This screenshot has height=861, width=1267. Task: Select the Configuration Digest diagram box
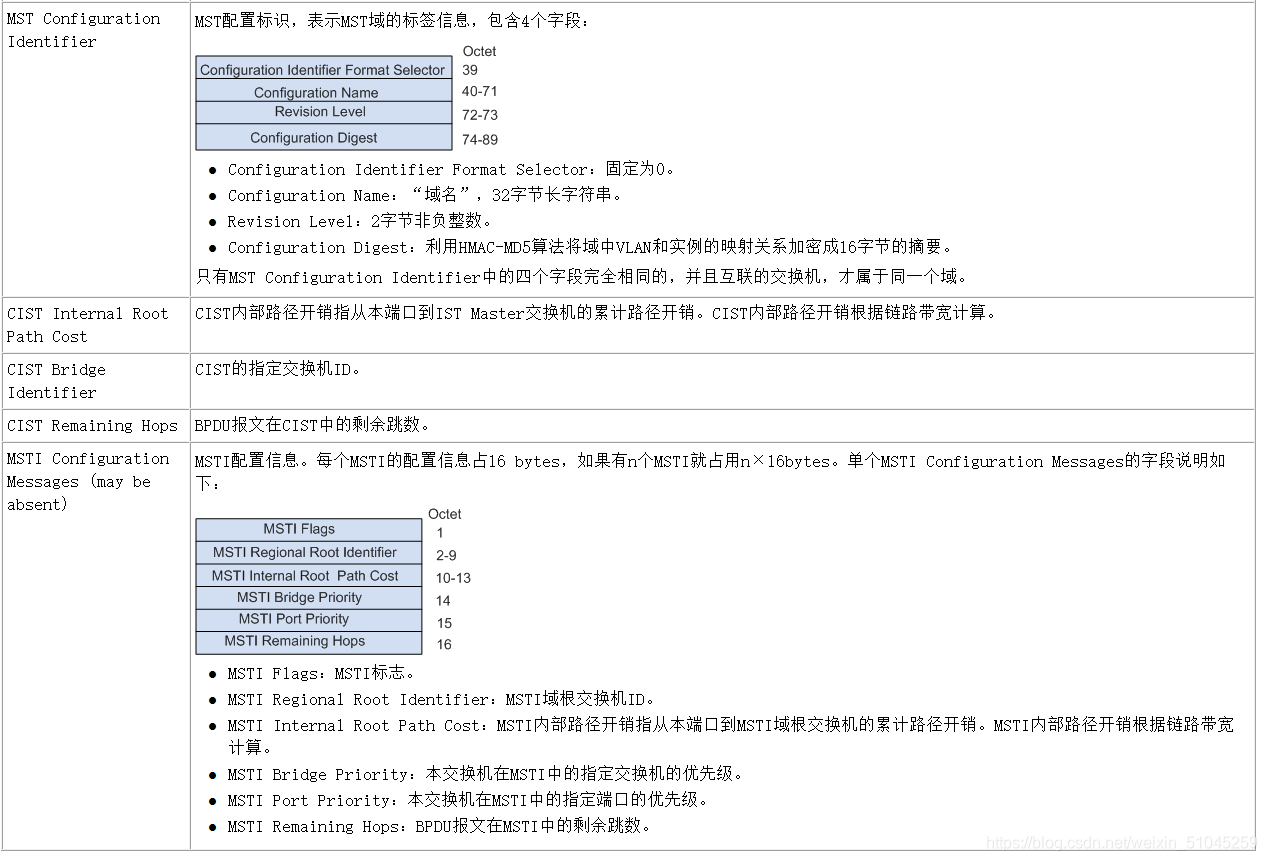pyautogui.click(x=323, y=138)
